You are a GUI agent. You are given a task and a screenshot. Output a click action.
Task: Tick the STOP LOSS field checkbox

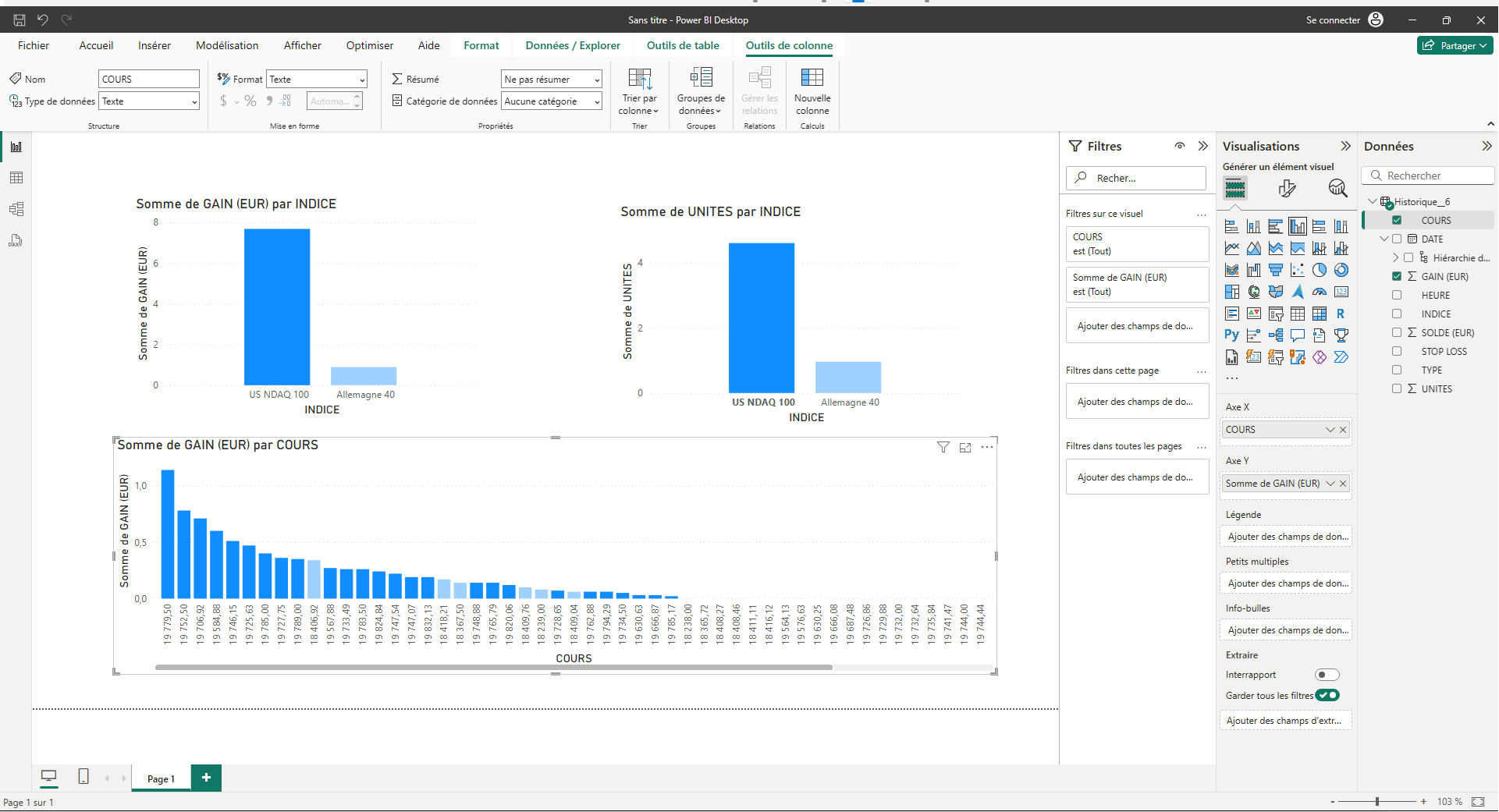pyautogui.click(x=1397, y=351)
